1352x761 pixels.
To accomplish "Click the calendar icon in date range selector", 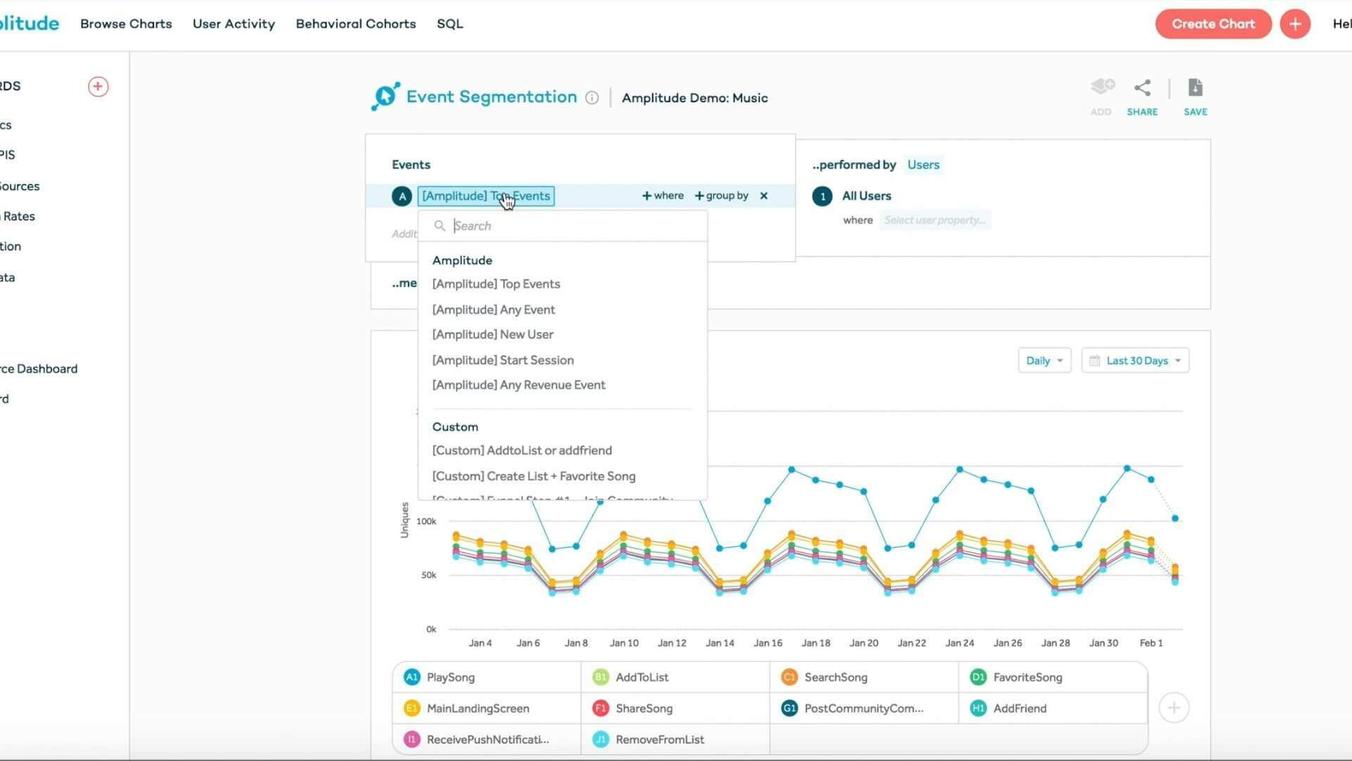I will (x=1095, y=361).
